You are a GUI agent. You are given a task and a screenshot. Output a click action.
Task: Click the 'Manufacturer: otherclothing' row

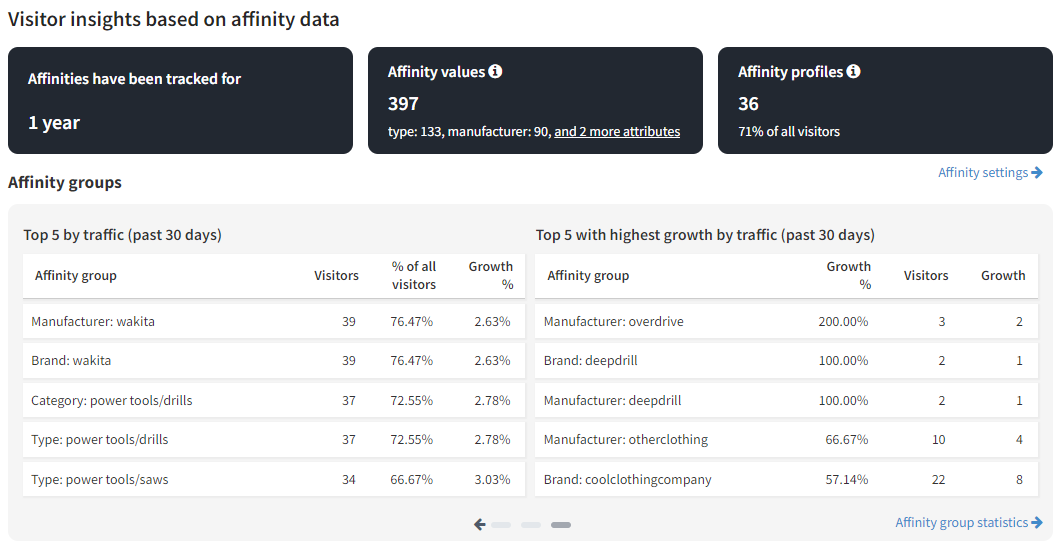(788, 440)
